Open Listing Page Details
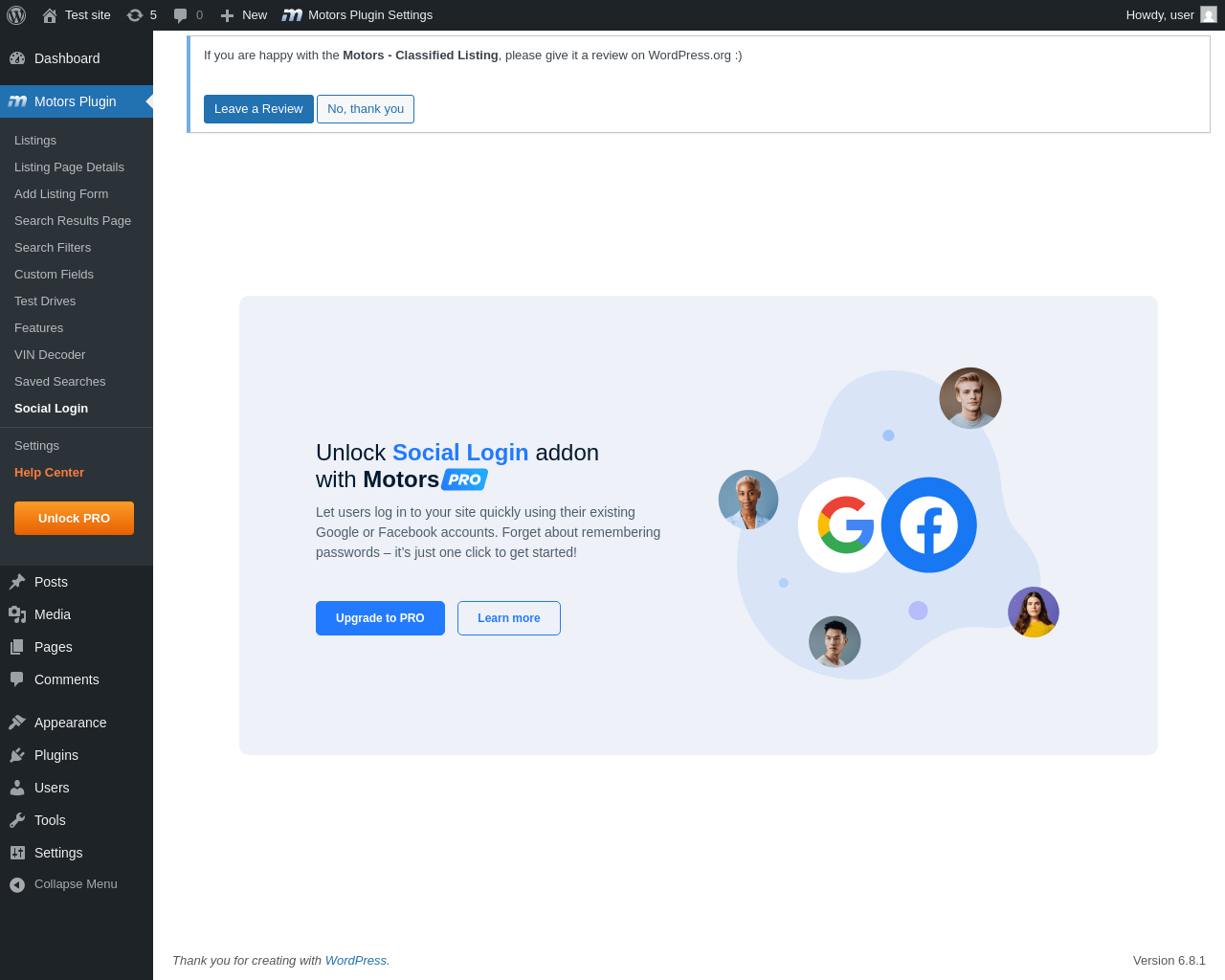The image size is (1225, 980). point(69,167)
